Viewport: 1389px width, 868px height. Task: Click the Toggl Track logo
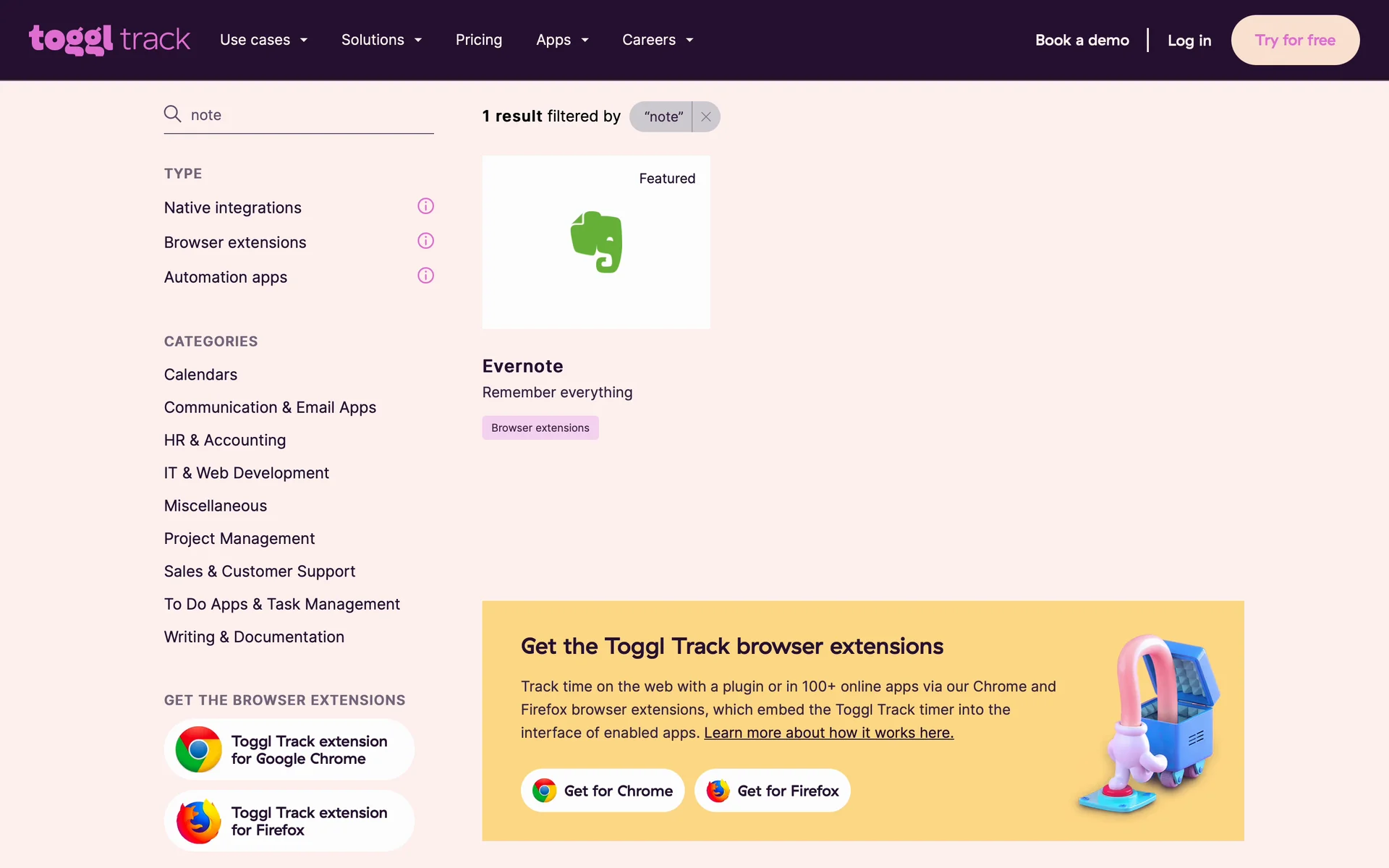tap(109, 40)
